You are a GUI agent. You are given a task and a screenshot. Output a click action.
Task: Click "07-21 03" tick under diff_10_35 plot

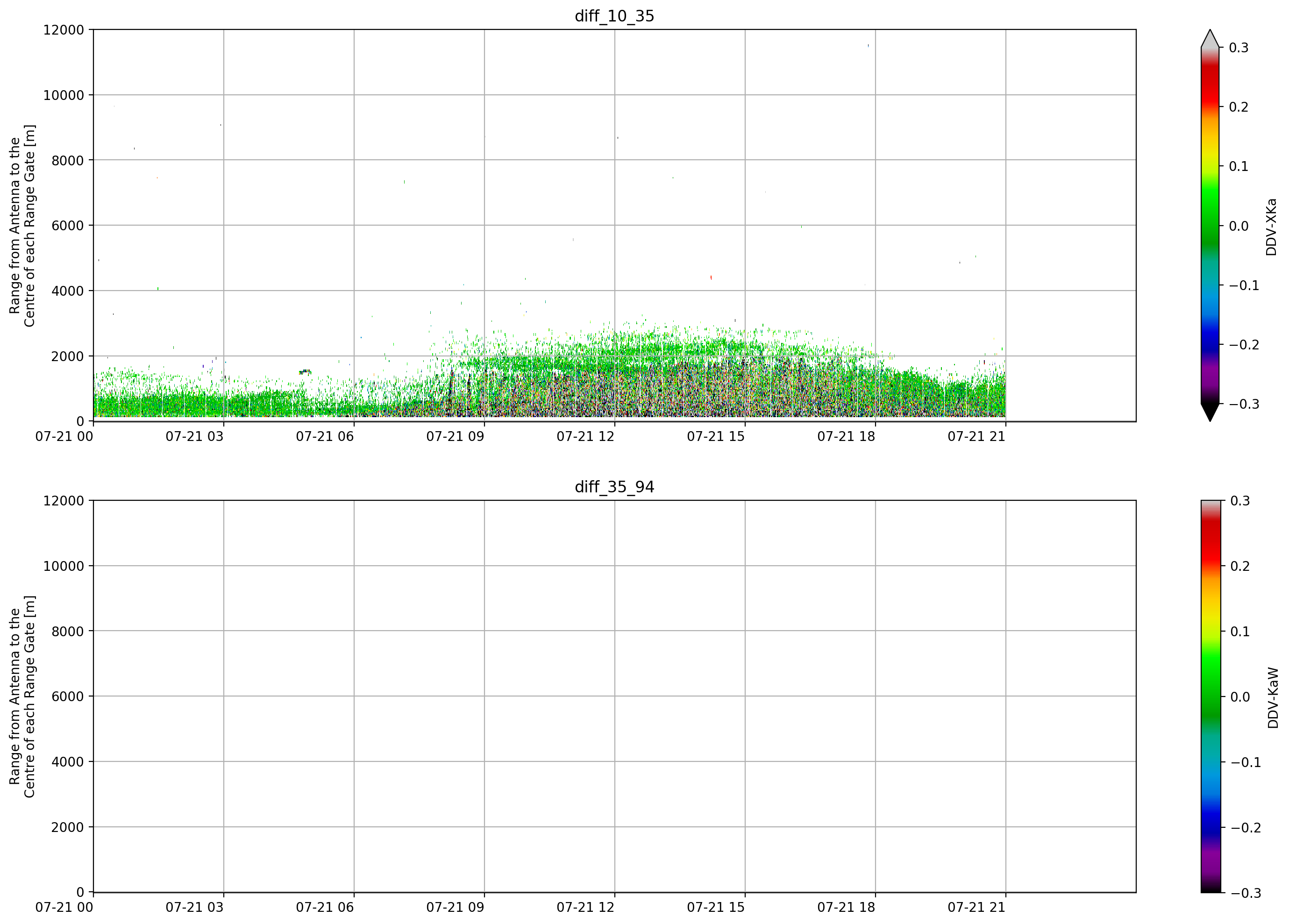[x=194, y=436]
